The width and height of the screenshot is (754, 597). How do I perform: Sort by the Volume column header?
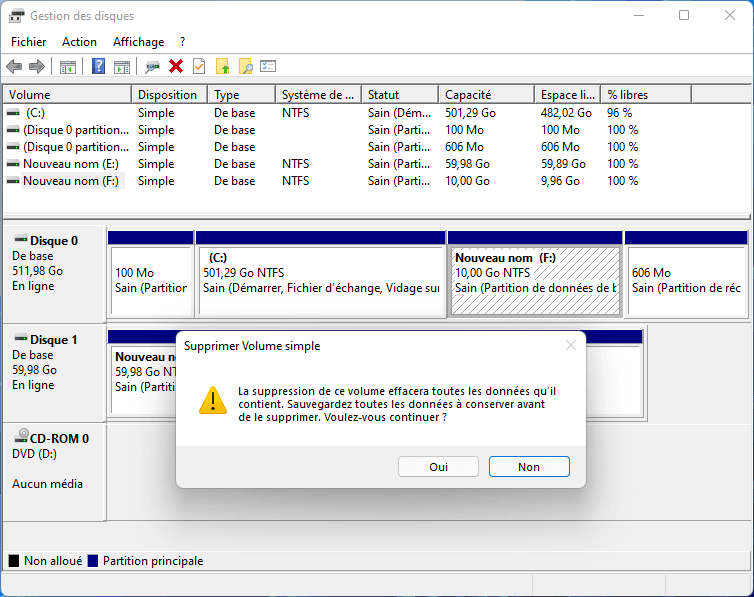tap(67, 95)
